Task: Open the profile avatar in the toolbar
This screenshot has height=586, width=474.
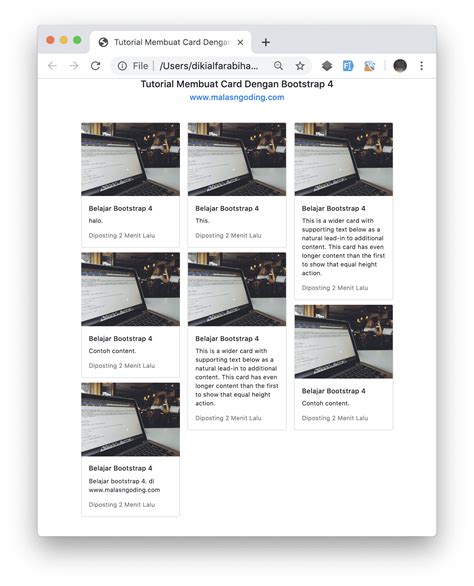Action: pos(400,66)
